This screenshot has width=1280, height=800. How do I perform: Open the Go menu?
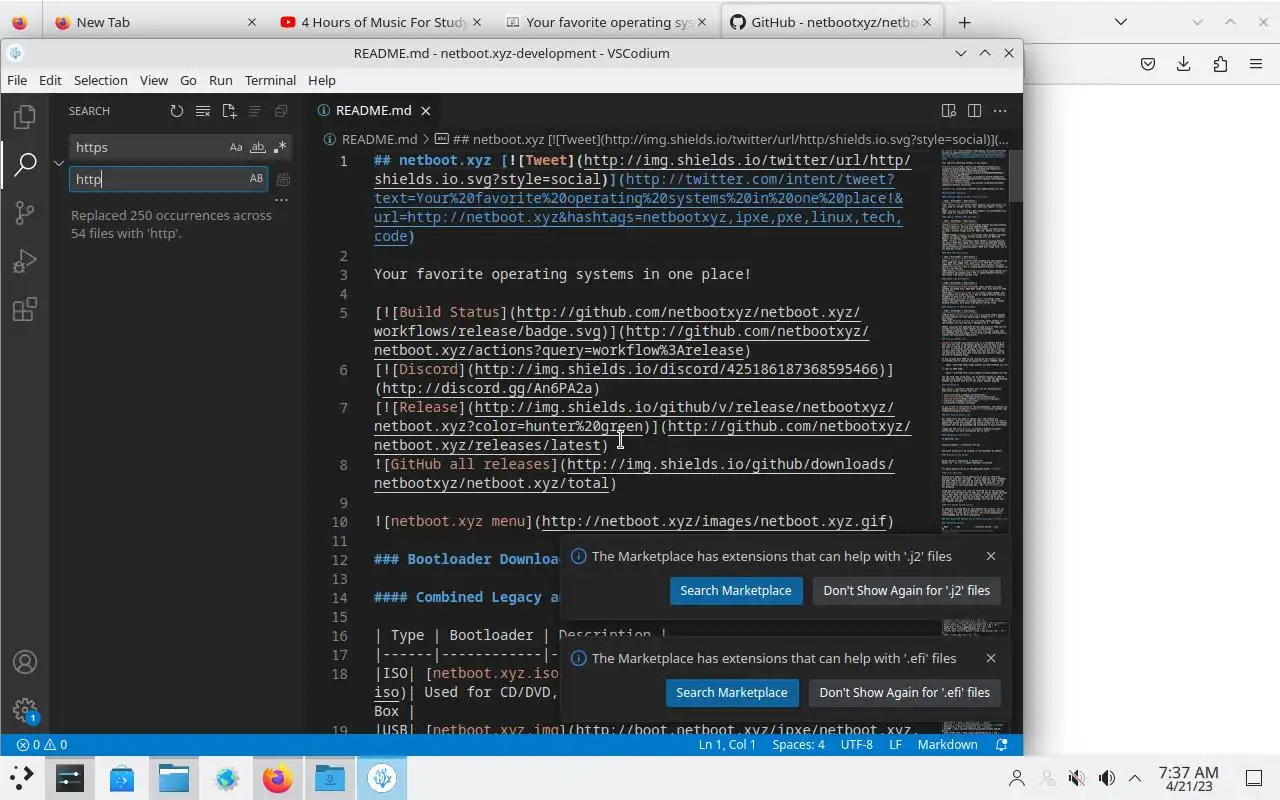pos(188,80)
